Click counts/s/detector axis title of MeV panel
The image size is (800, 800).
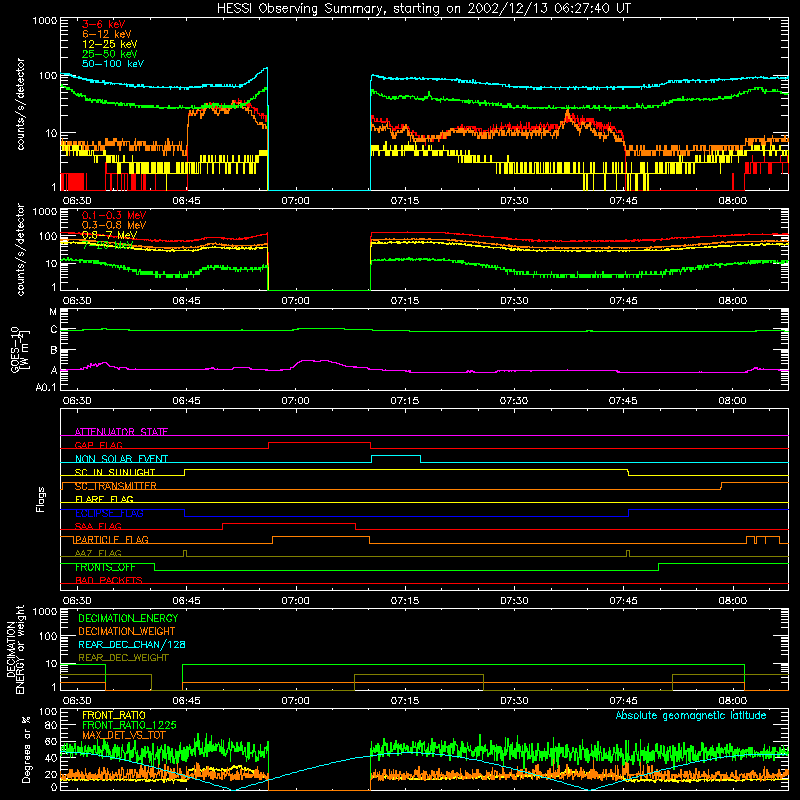(20, 249)
